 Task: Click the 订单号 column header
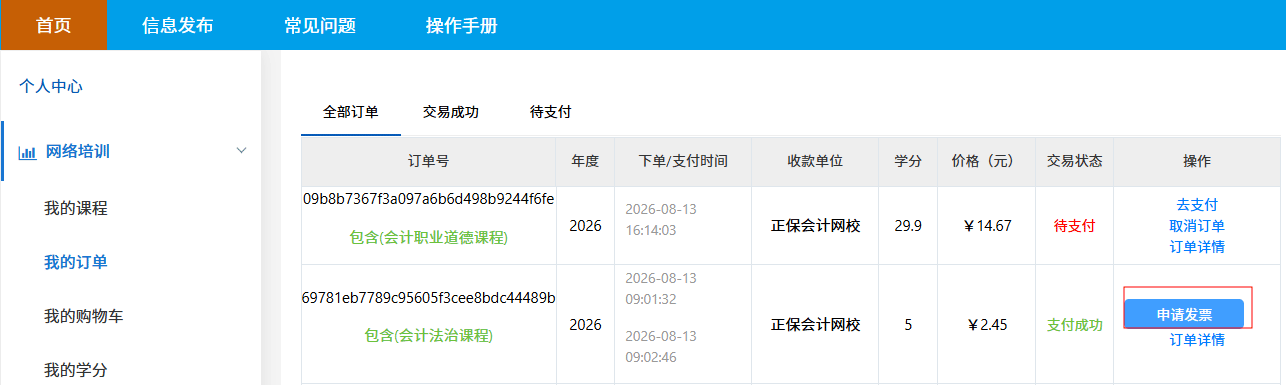pyautogui.click(x=429, y=161)
